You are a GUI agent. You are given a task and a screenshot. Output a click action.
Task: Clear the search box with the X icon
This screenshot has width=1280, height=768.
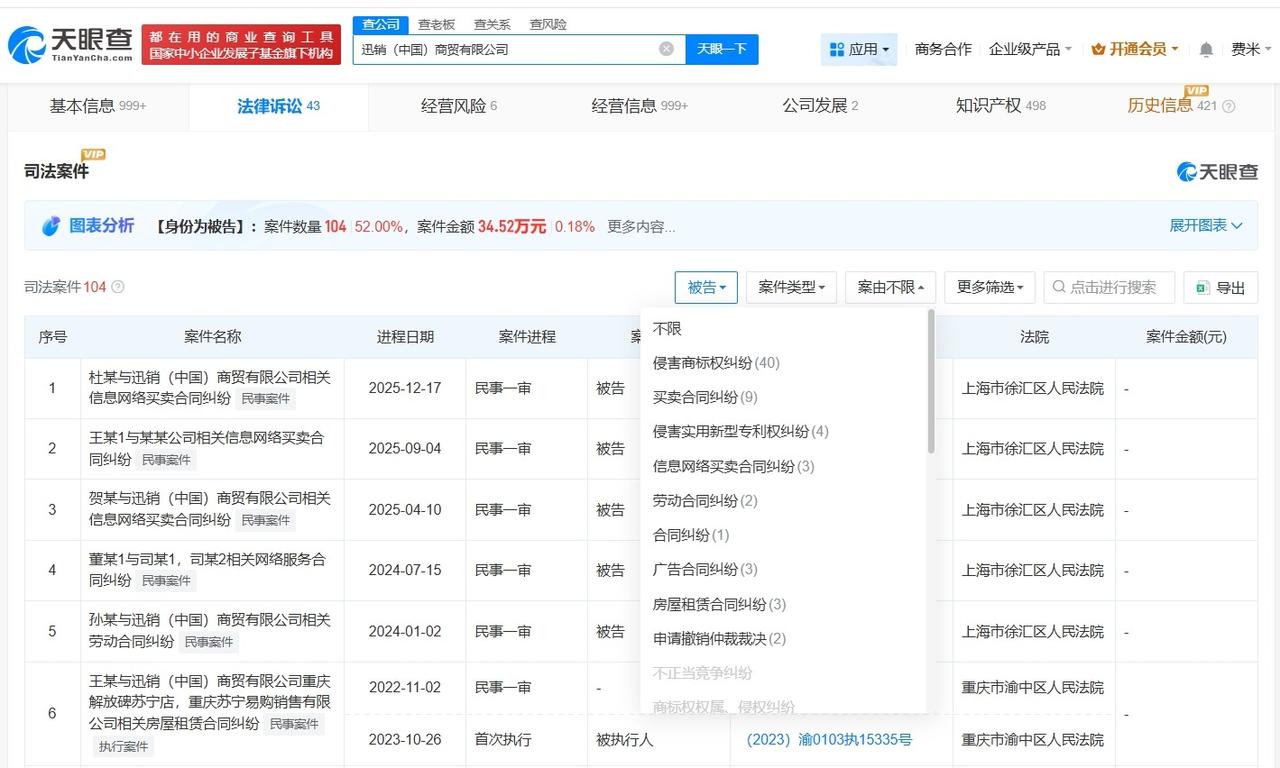tap(665, 48)
